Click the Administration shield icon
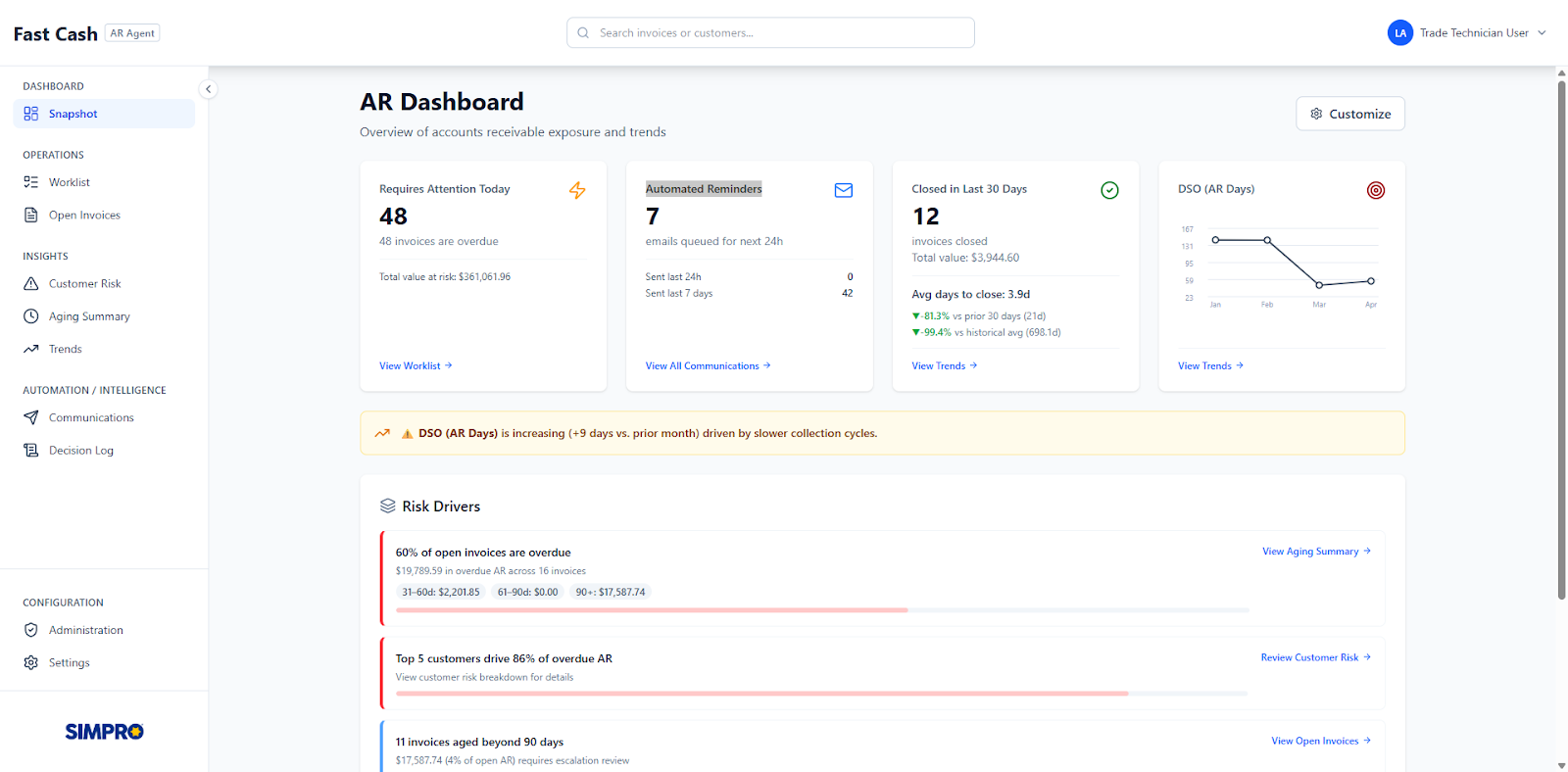The width and height of the screenshot is (1568, 772). [x=31, y=630]
